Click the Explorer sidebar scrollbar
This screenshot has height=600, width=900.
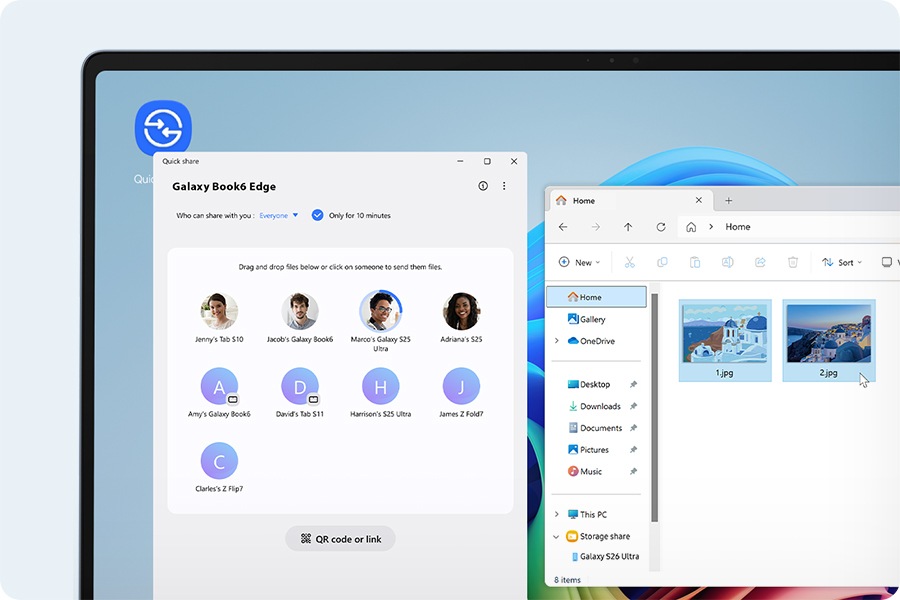tap(654, 408)
